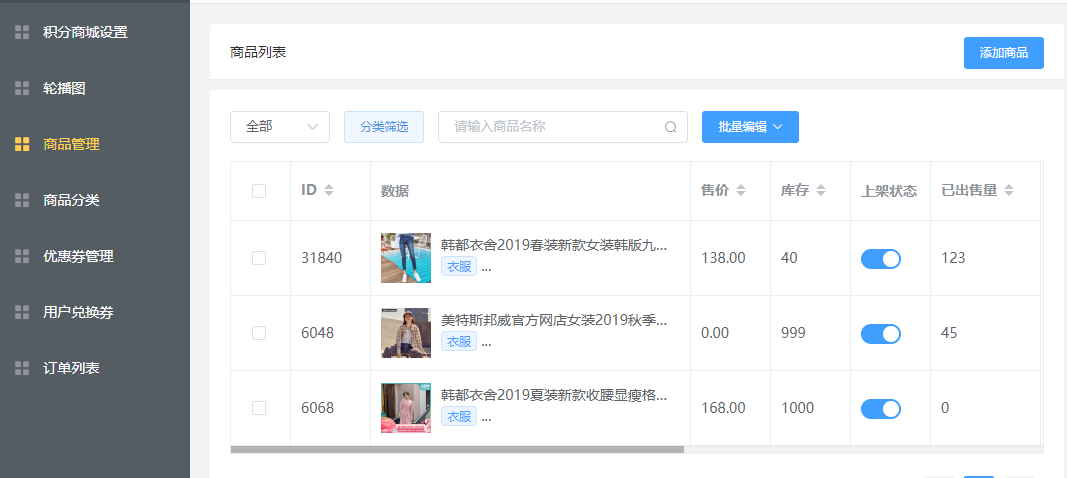Click the 衣服 tag on product 6048

tap(459, 342)
